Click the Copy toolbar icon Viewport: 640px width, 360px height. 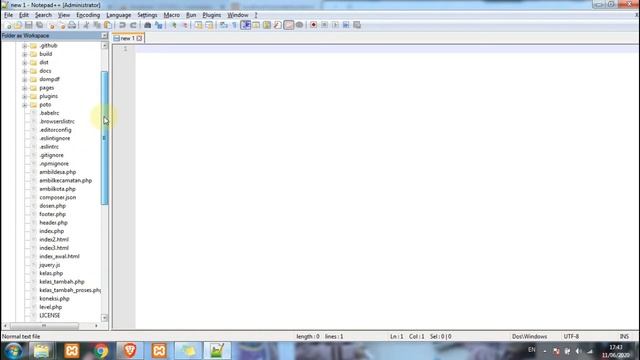(x=97, y=25)
